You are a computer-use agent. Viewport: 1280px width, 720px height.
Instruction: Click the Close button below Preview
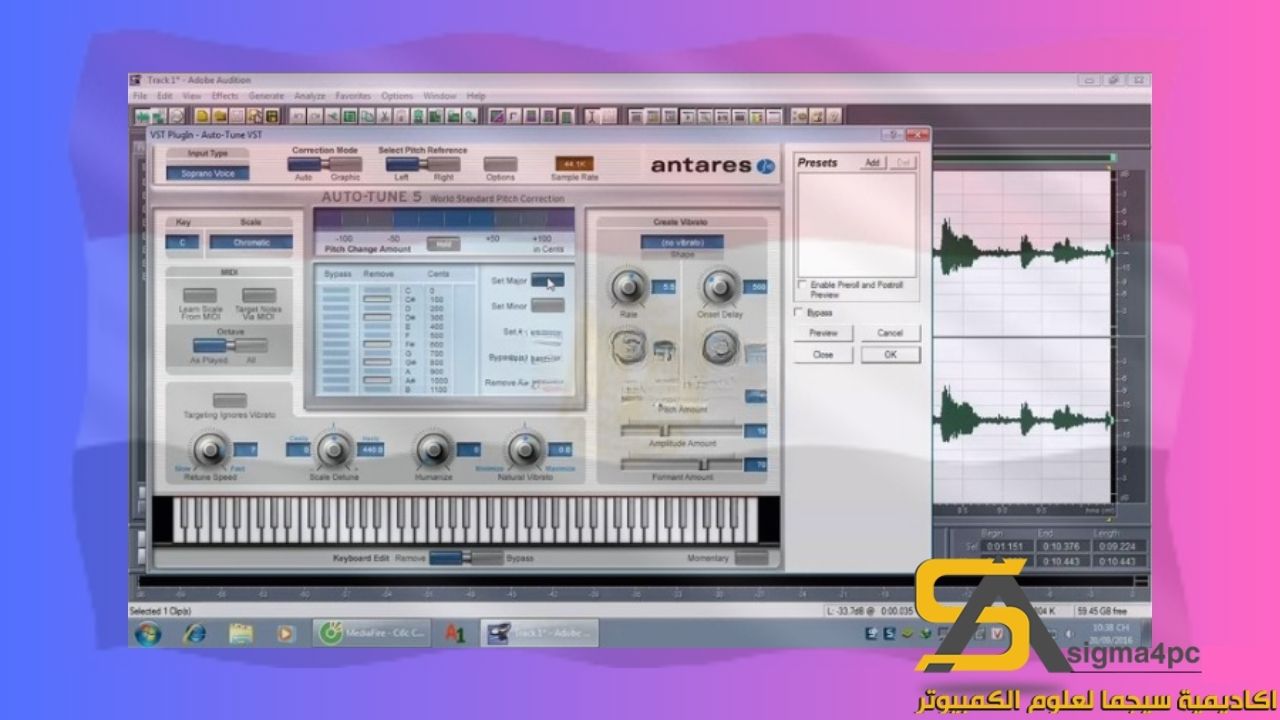[823, 355]
